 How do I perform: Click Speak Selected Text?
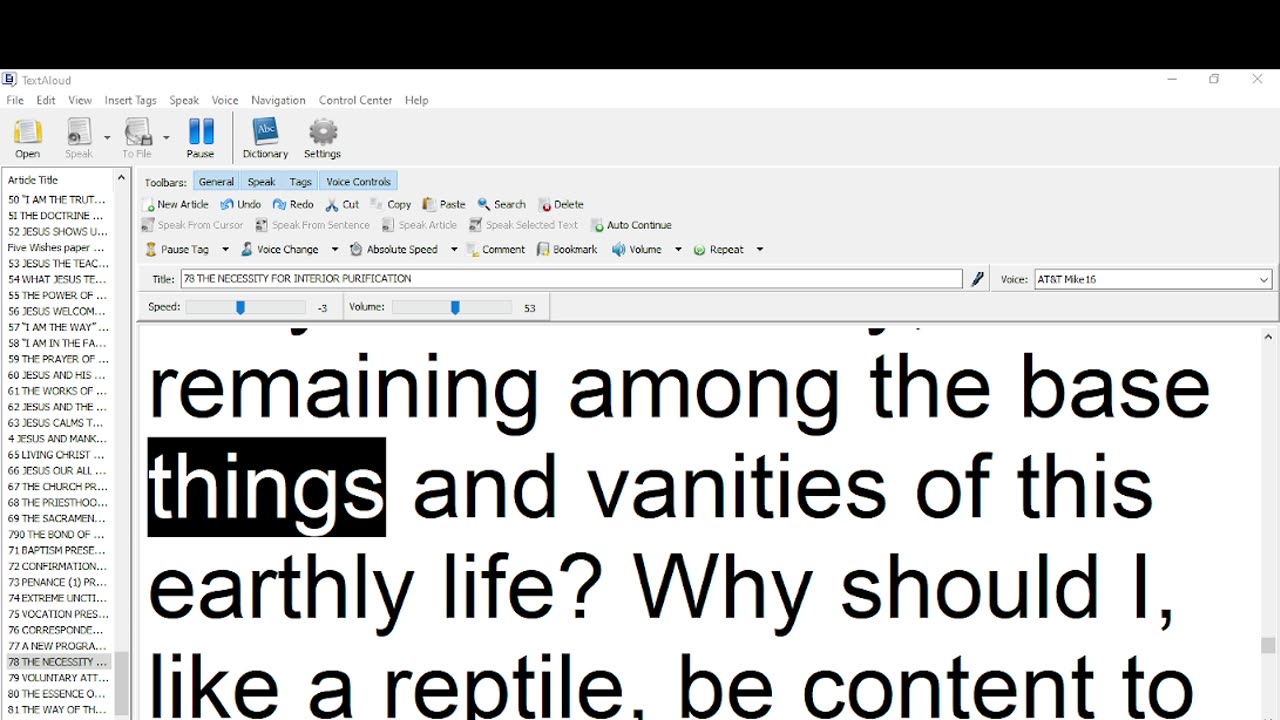[524, 225]
